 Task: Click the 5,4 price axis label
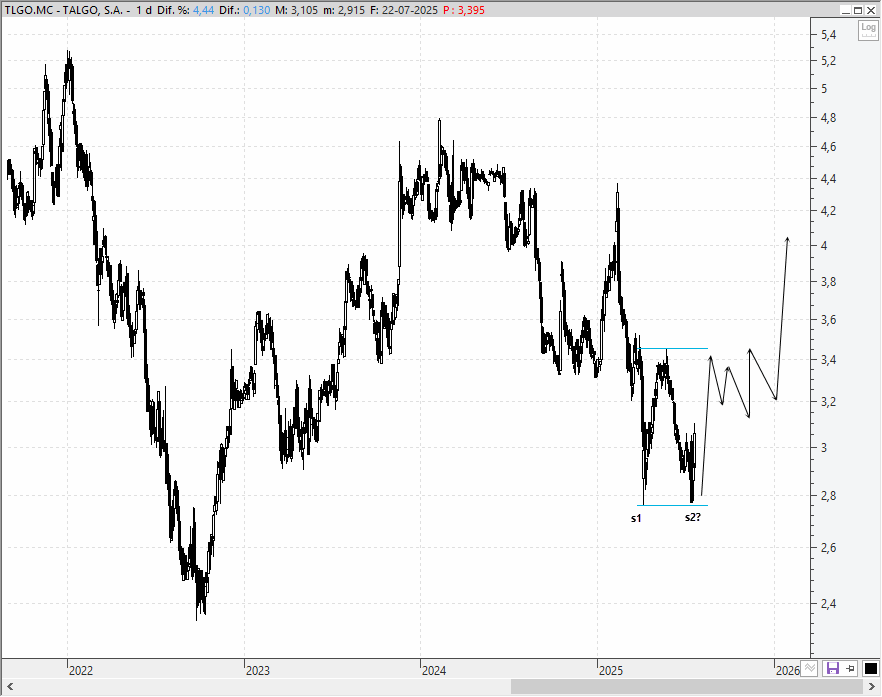(829, 35)
